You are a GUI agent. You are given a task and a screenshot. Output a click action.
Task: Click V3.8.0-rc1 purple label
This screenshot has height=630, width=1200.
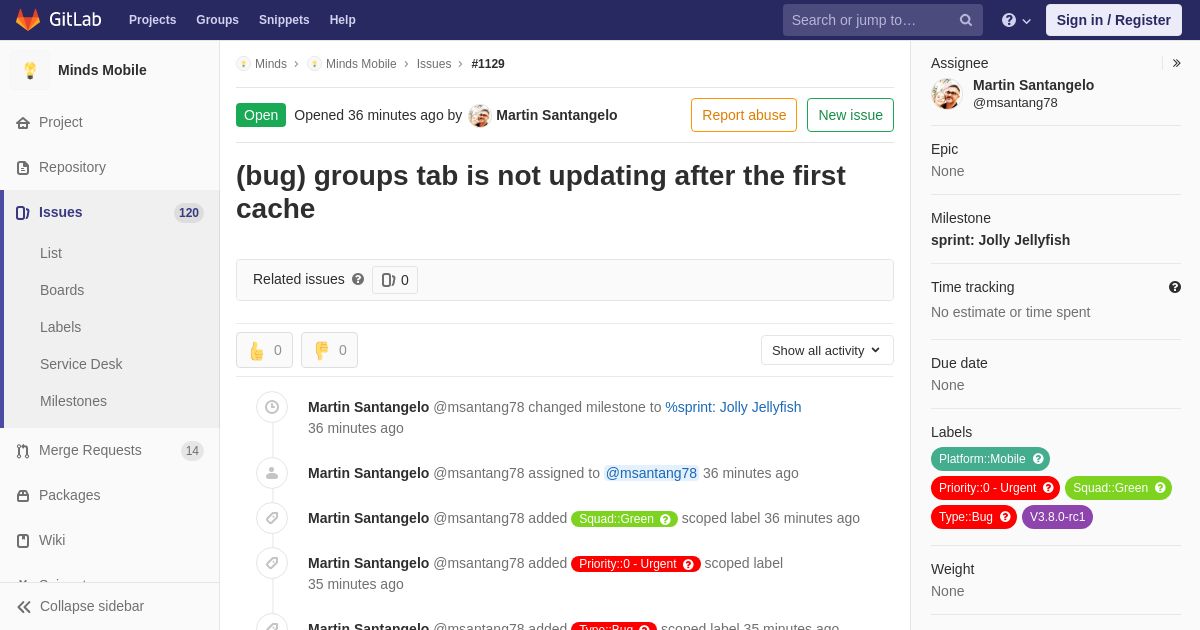click(x=1057, y=517)
